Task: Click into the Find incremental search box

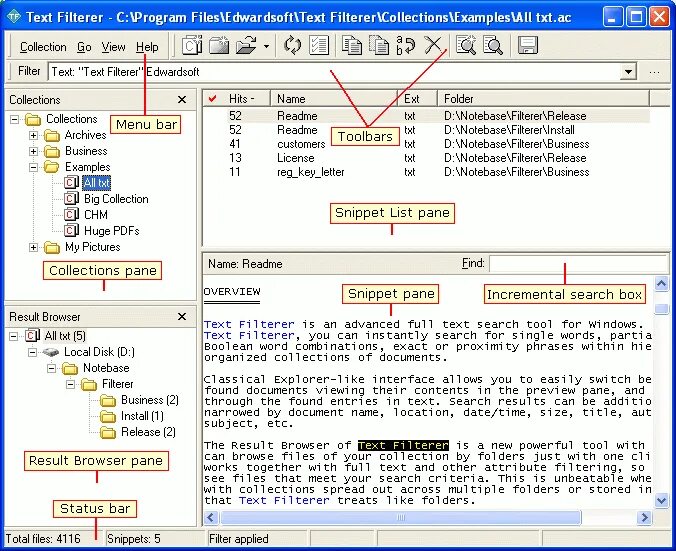Action: click(x=579, y=263)
